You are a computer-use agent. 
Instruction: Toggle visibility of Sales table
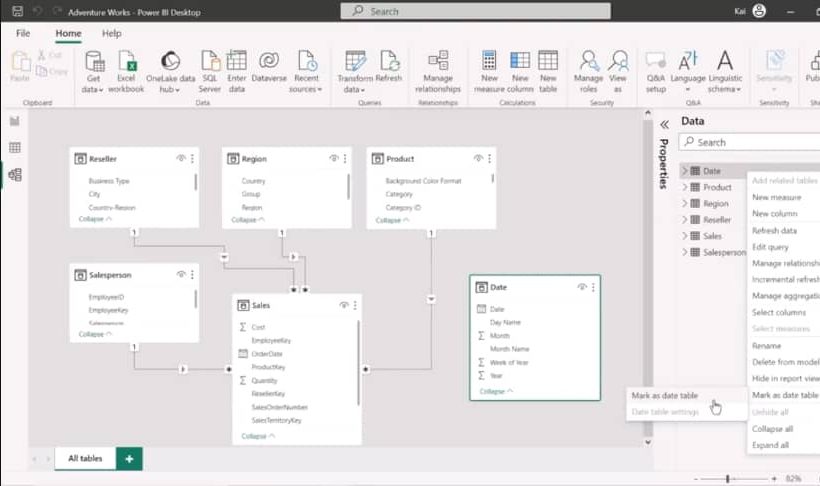pyautogui.click(x=344, y=305)
